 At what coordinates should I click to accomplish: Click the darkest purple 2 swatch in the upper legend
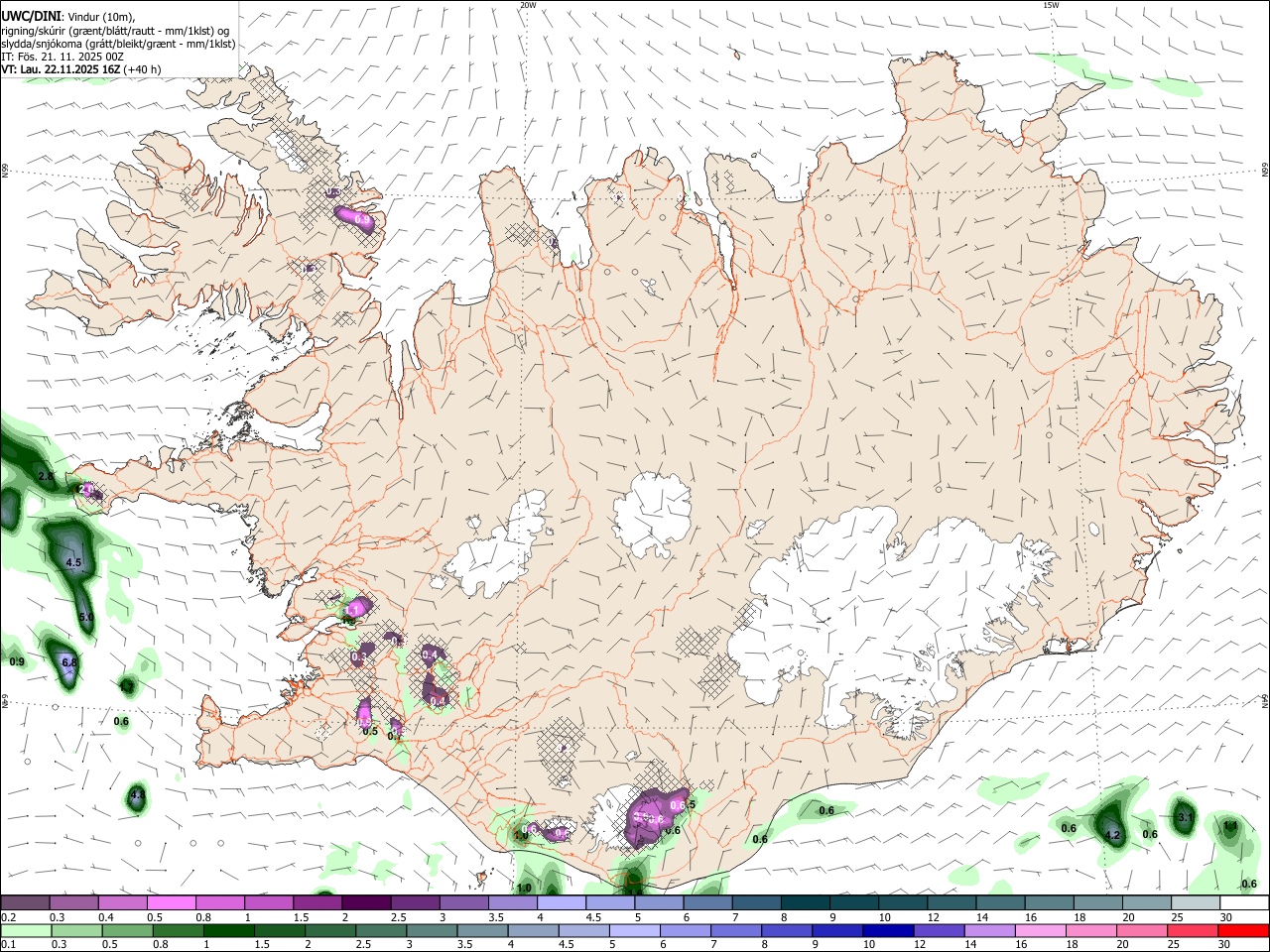tap(366, 902)
